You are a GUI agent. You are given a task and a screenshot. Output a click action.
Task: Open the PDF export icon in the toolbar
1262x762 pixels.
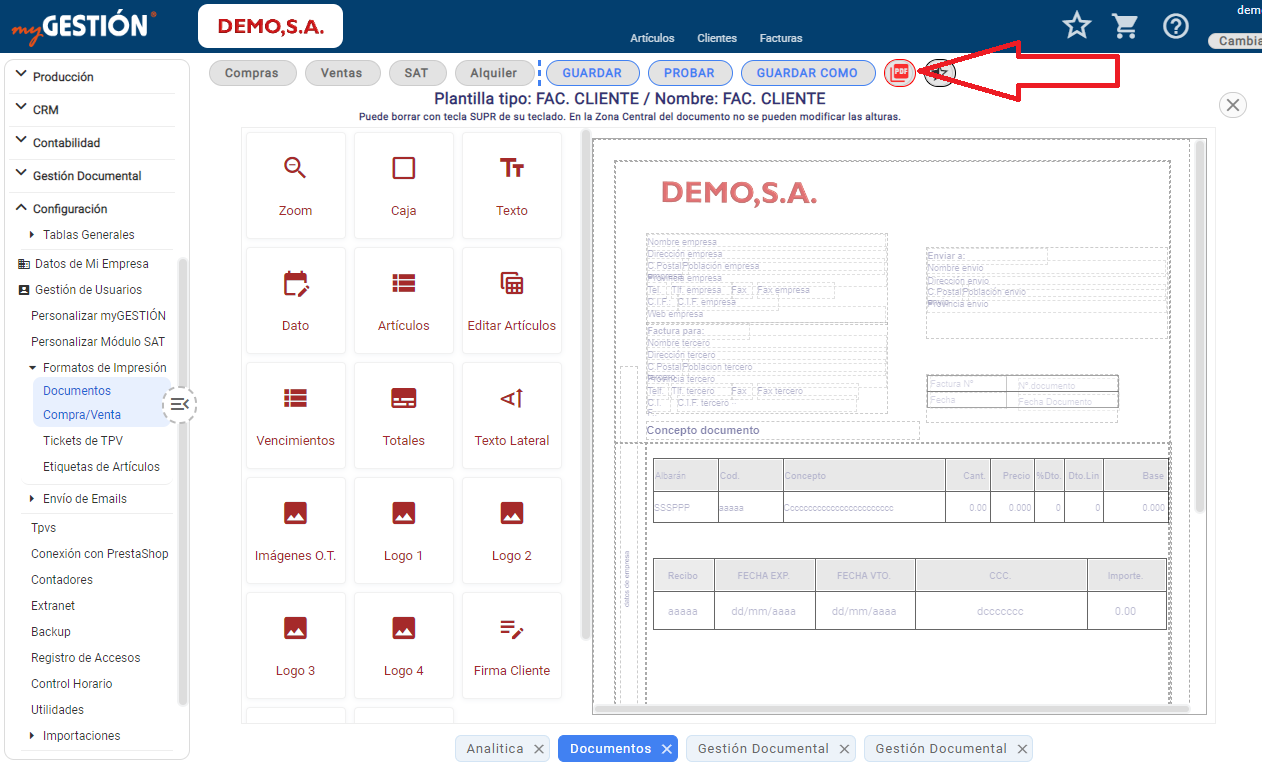[899, 73]
